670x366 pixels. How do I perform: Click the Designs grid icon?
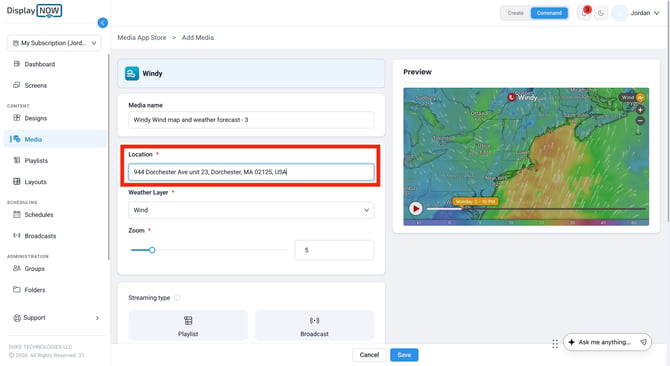click(17, 118)
